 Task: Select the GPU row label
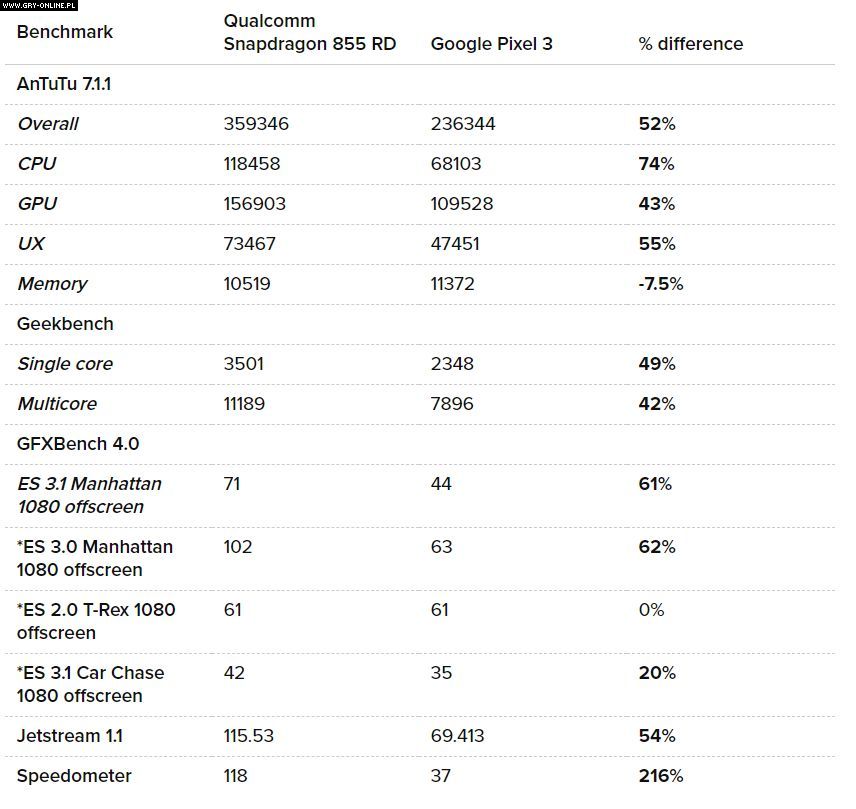37,204
